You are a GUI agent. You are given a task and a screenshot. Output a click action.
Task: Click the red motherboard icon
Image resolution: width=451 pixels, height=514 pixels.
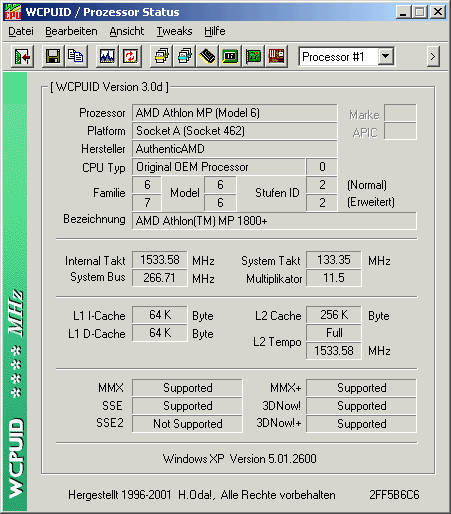click(x=276, y=56)
